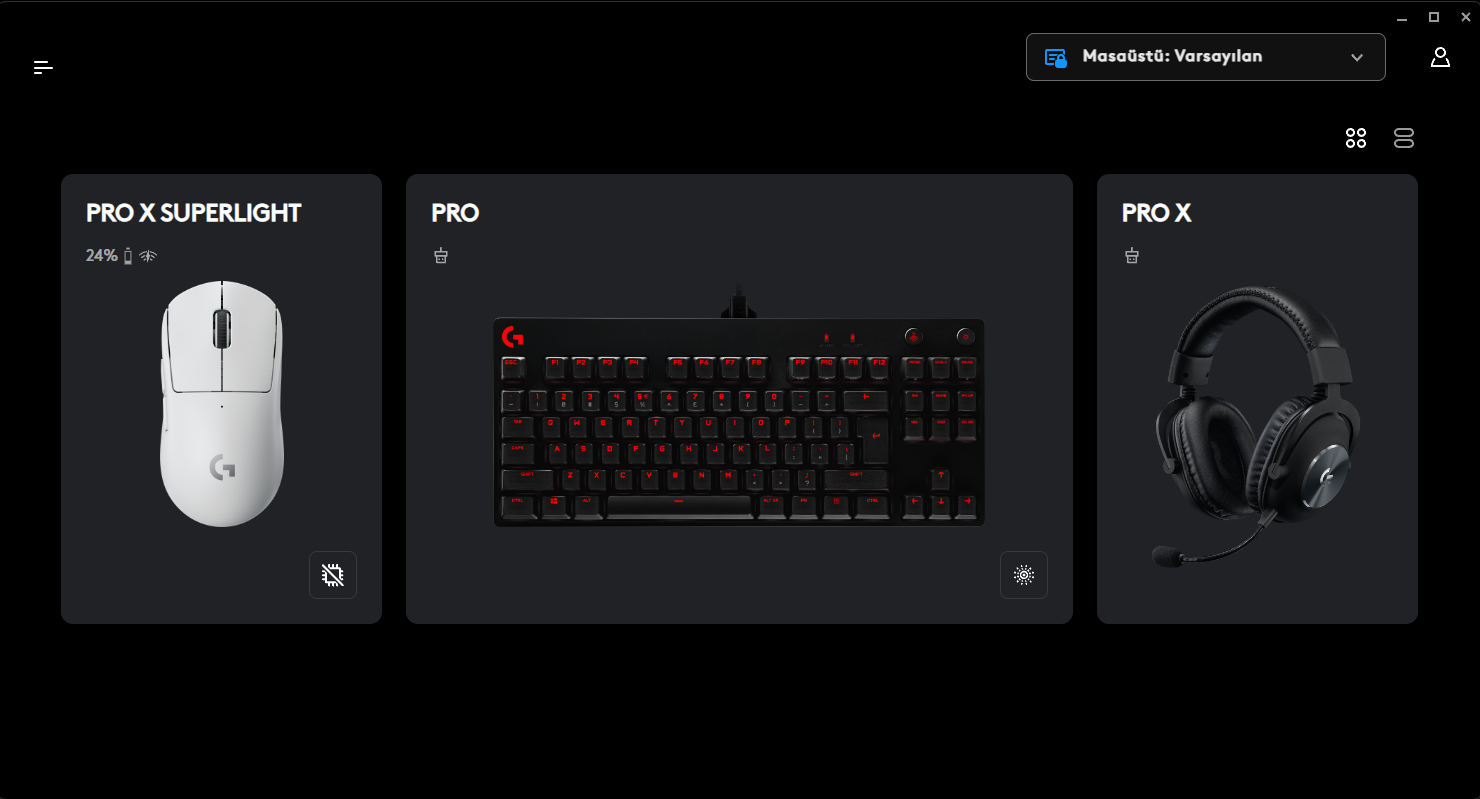Open the user account icon
1480x799 pixels.
pos(1440,57)
